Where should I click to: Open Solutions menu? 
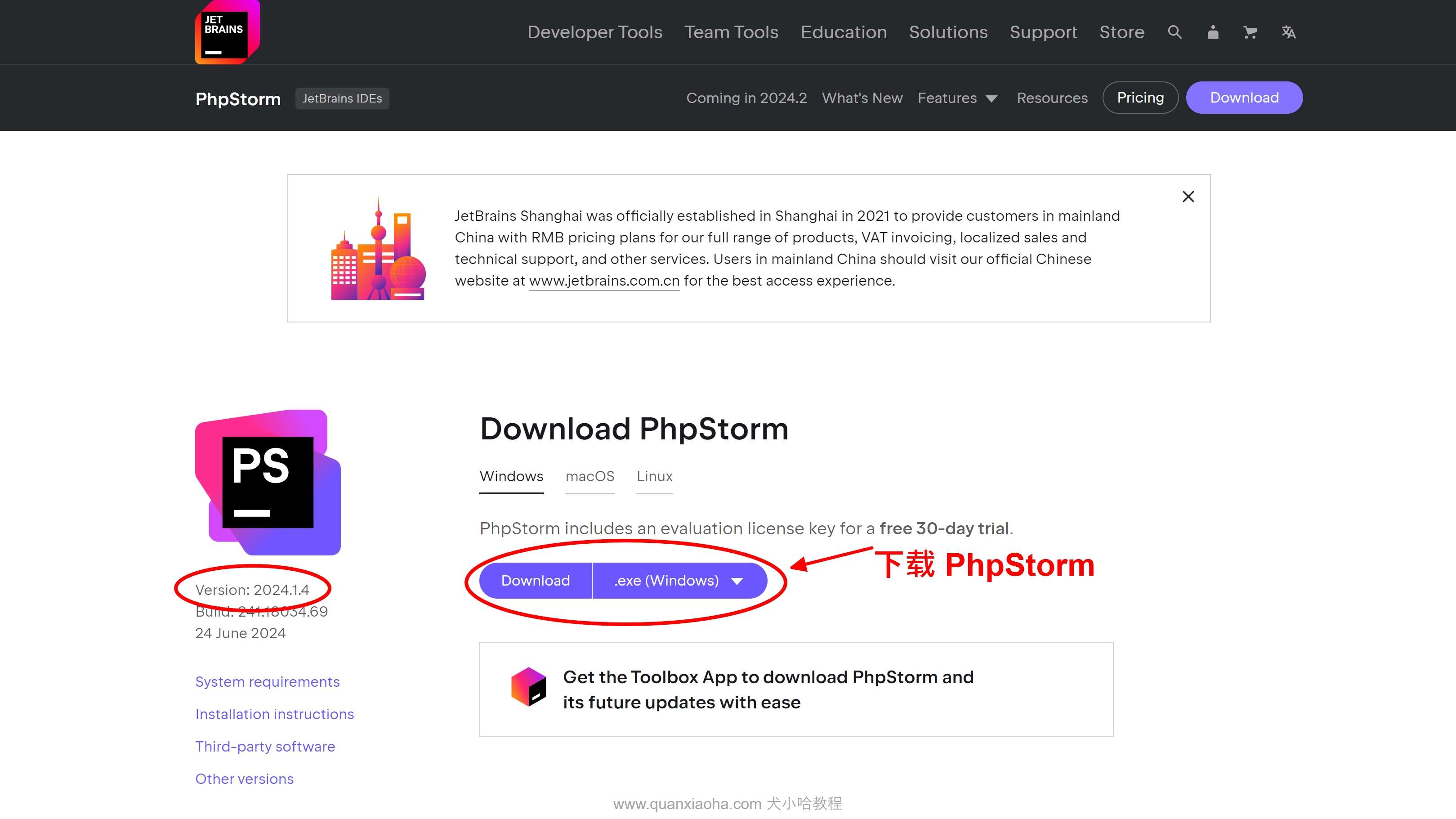click(x=948, y=32)
